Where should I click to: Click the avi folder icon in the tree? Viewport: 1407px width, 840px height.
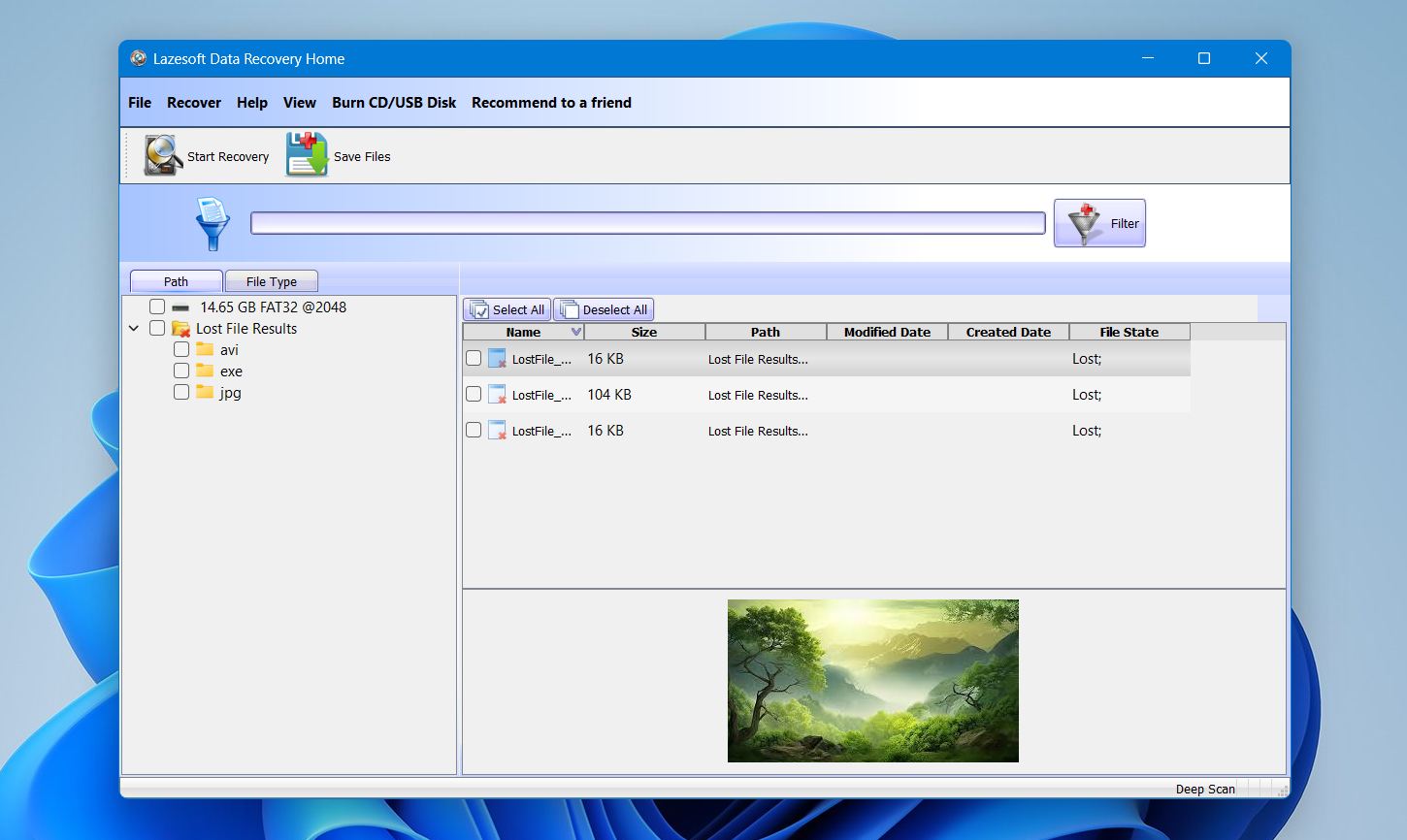point(205,349)
